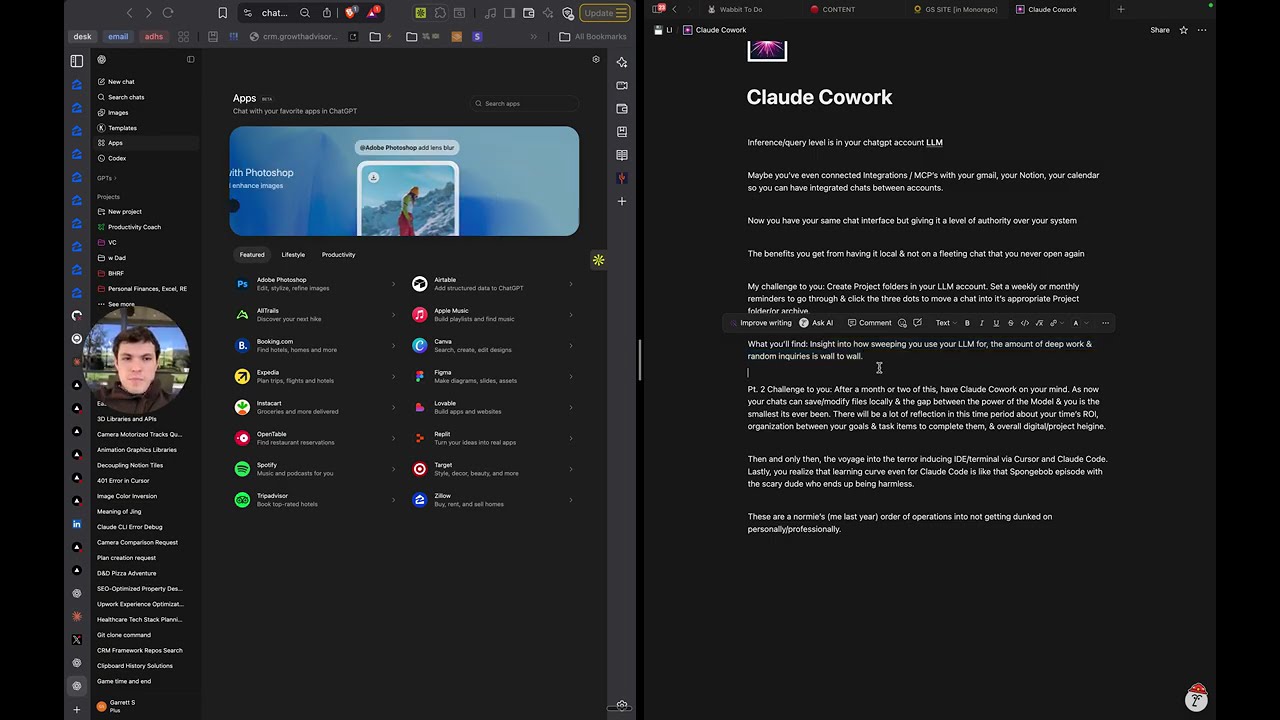Viewport: 1280px width, 720px height.
Task: Click Share in the Notion window
Action: click(x=1160, y=30)
